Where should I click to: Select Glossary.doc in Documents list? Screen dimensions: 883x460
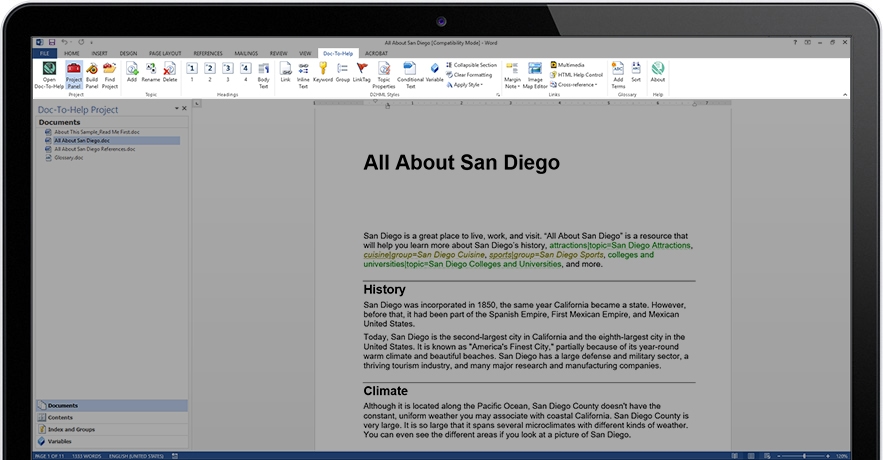[x=68, y=158]
